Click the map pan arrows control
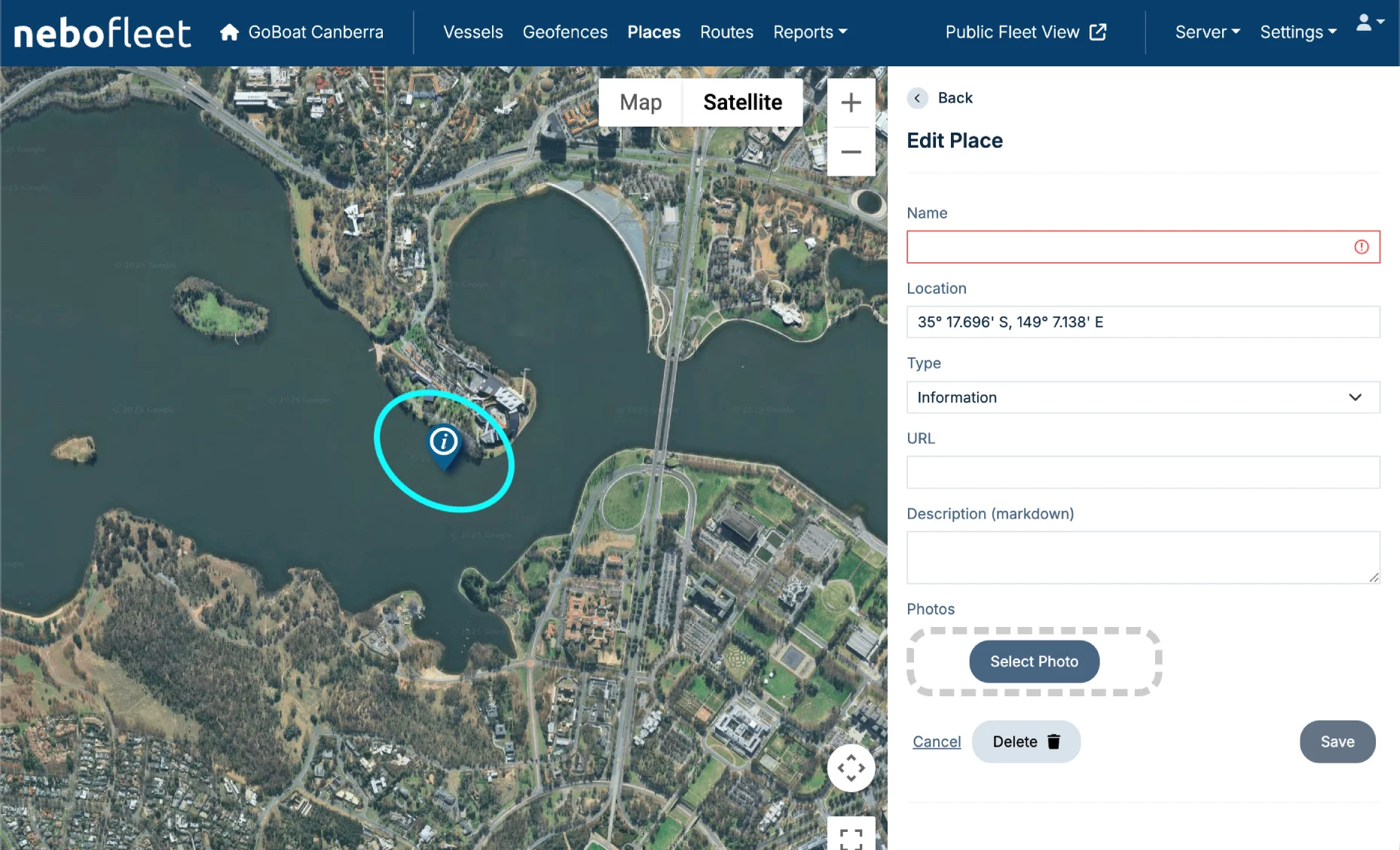The image size is (1400, 850). pos(851,768)
